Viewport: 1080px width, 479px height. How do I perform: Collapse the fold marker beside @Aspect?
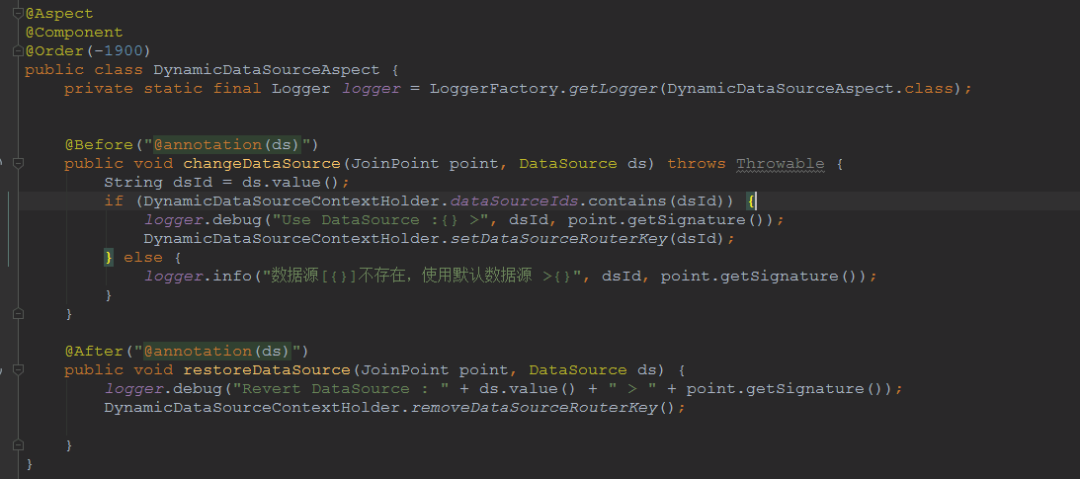17,13
